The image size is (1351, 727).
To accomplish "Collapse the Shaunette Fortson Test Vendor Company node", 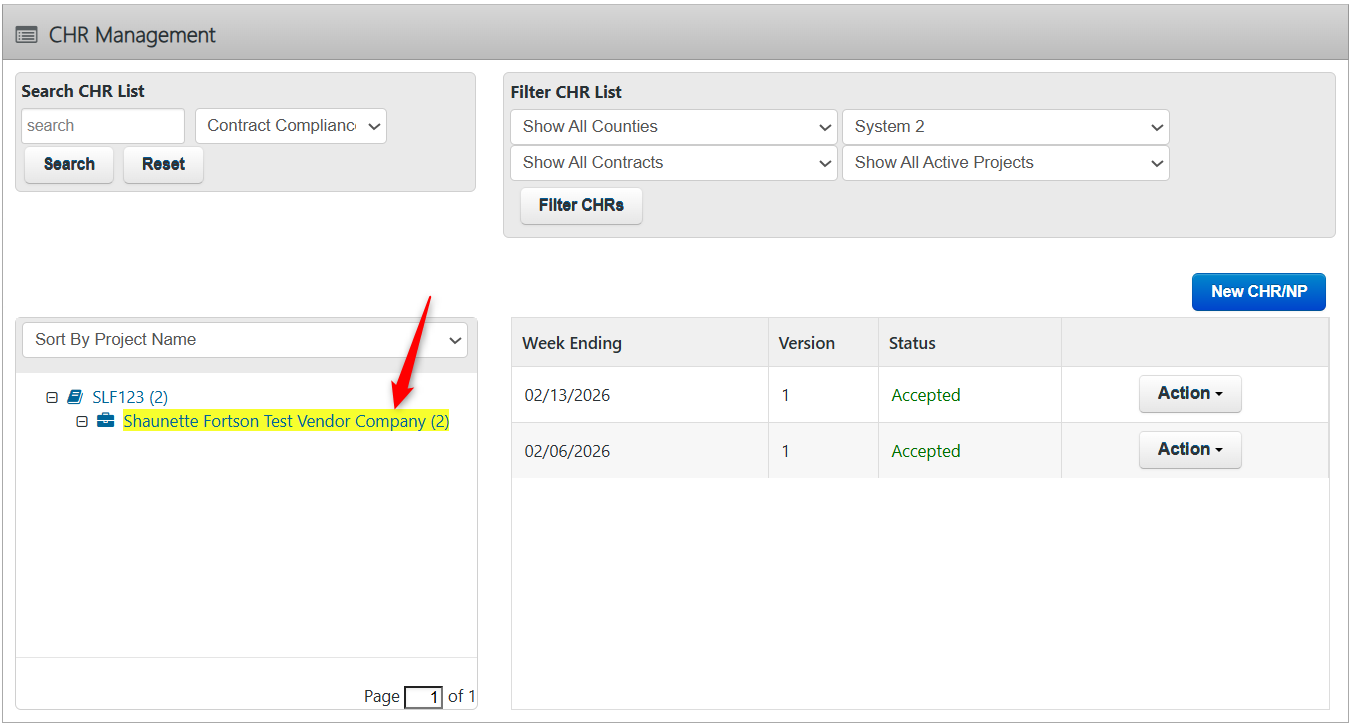I will pos(83,421).
